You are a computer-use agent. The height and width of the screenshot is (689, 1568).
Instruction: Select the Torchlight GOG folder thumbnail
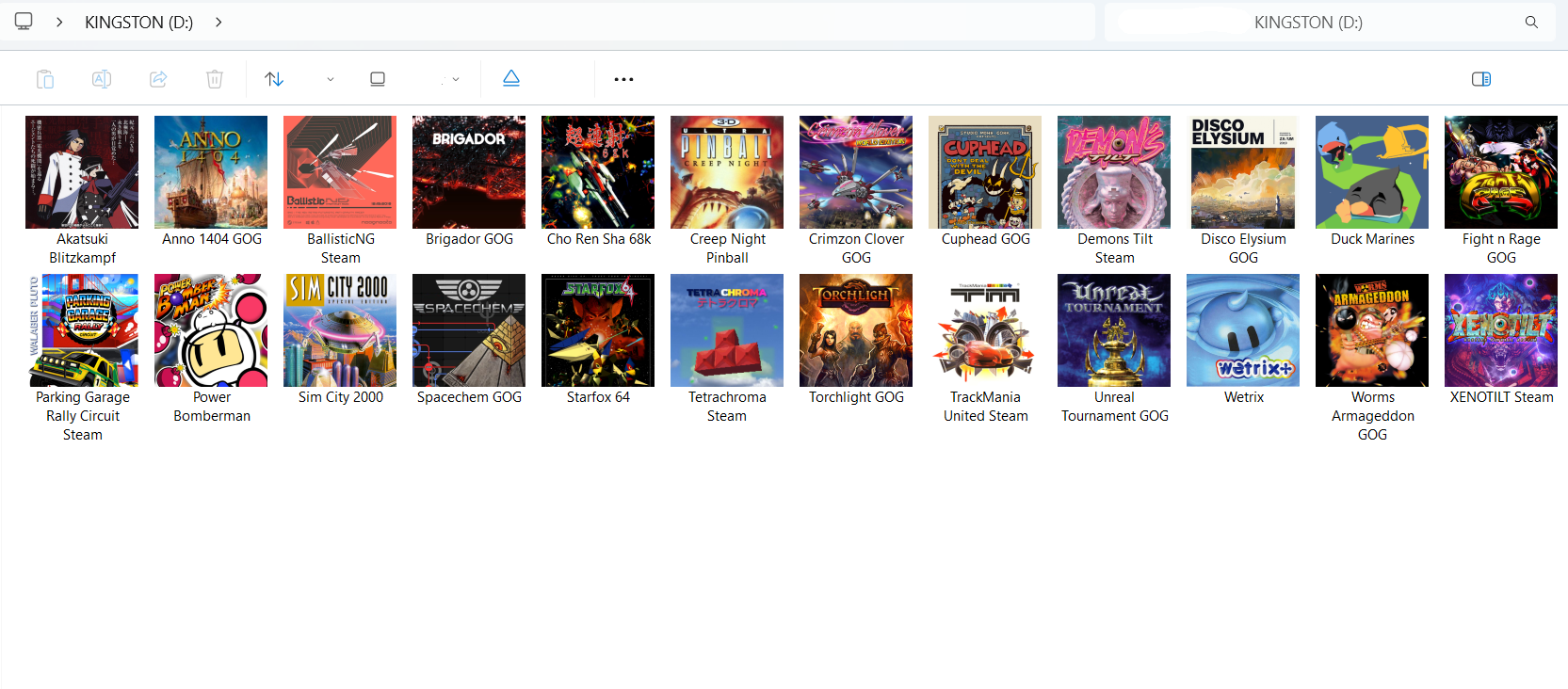point(856,330)
